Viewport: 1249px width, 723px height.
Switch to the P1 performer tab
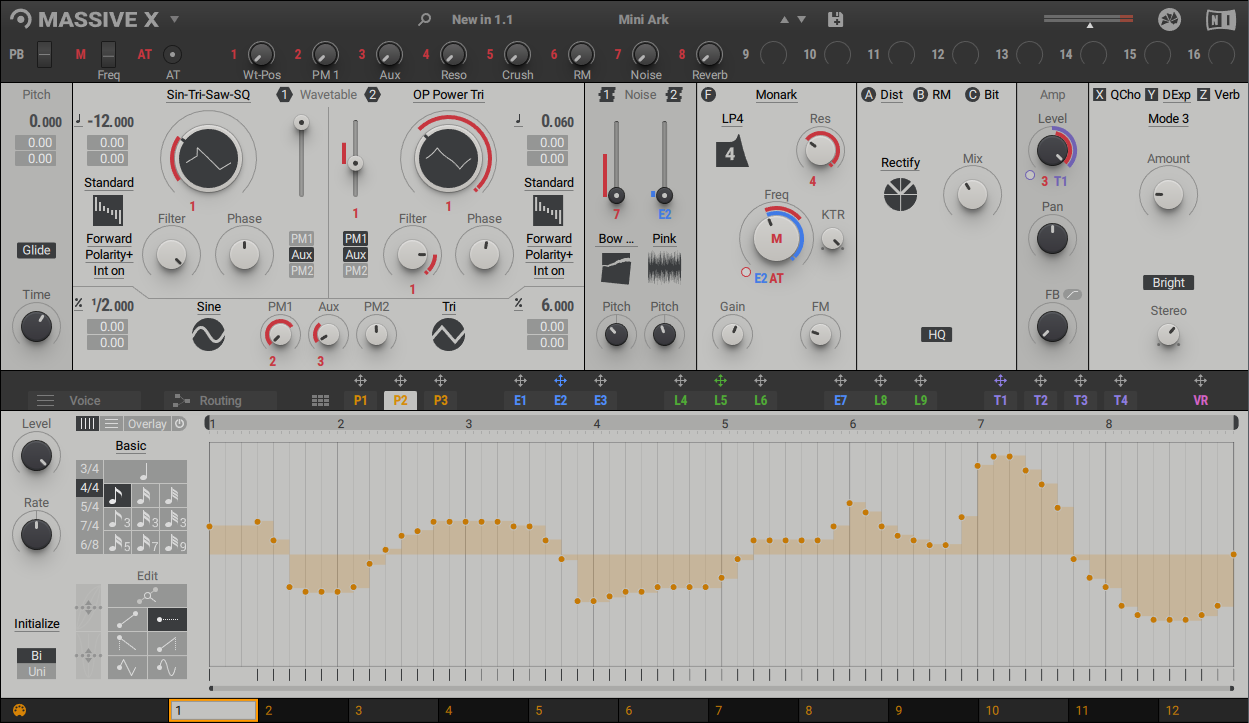point(360,400)
